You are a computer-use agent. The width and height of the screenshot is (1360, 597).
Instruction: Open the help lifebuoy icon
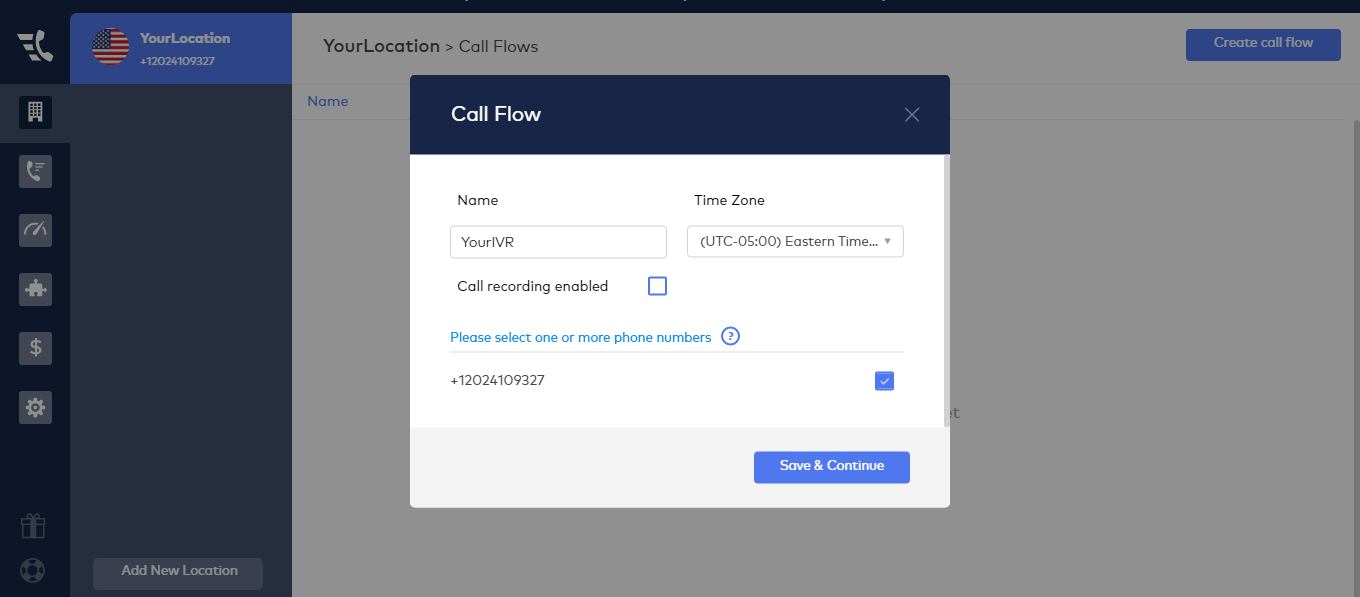tap(34, 571)
